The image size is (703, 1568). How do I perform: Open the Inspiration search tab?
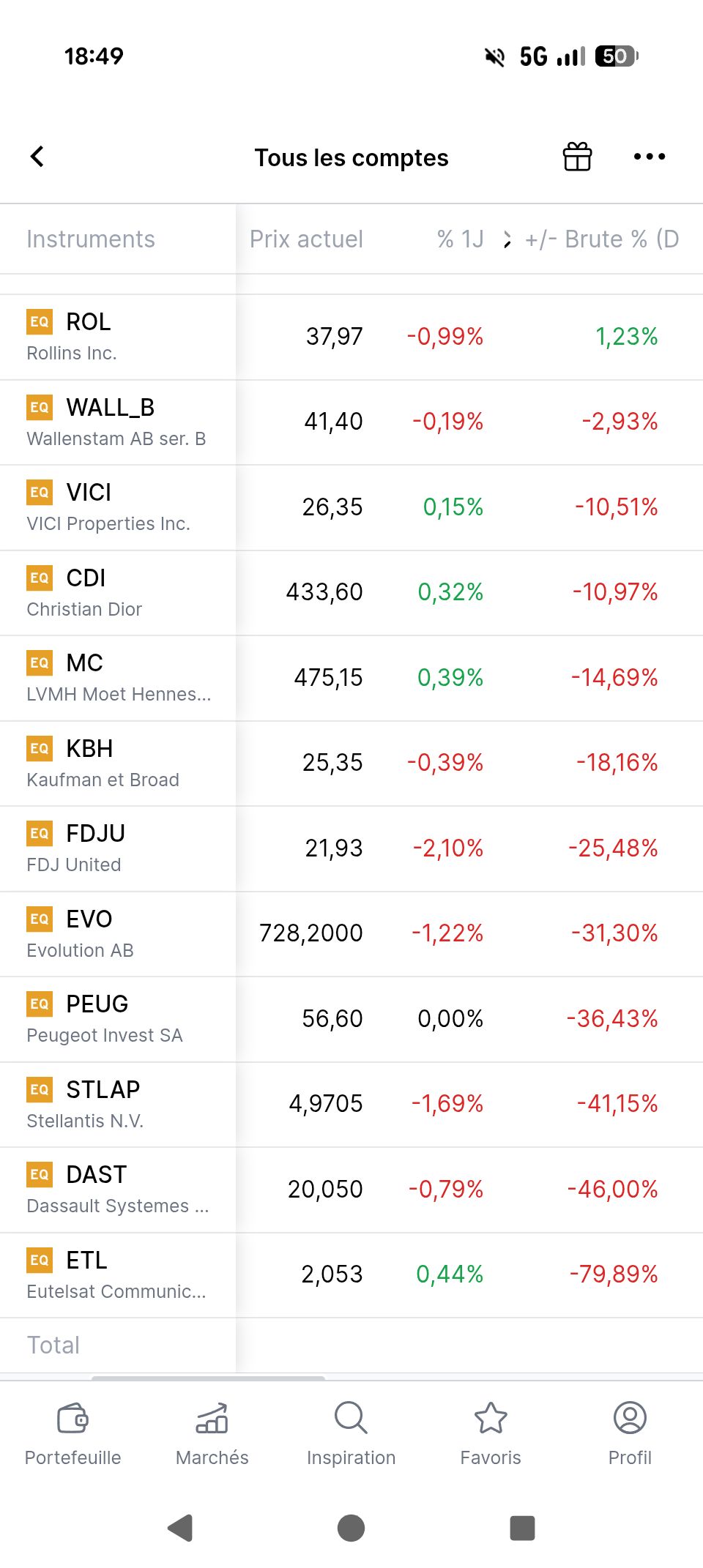click(x=351, y=1433)
